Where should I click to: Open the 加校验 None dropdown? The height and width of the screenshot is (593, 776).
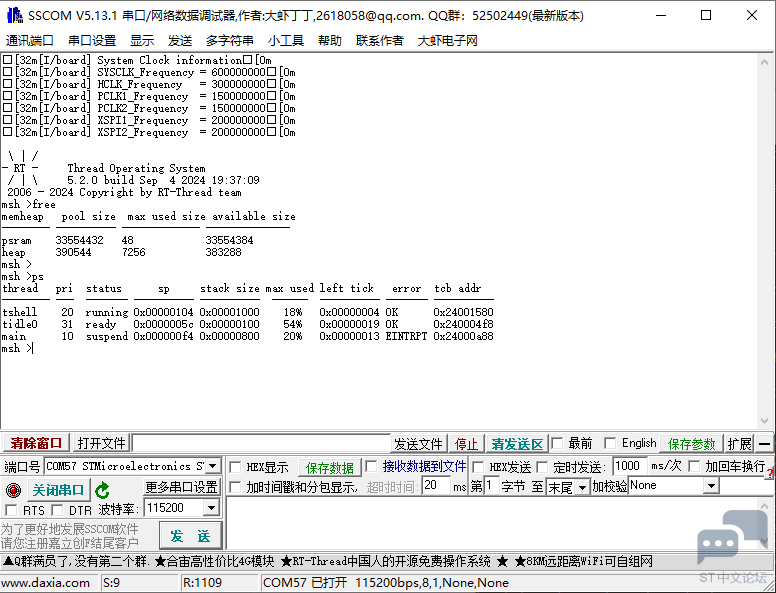[x=711, y=486]
